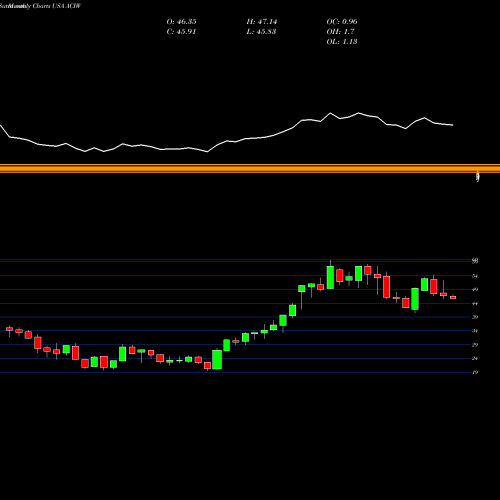Click the 39 price axis label

475,317
